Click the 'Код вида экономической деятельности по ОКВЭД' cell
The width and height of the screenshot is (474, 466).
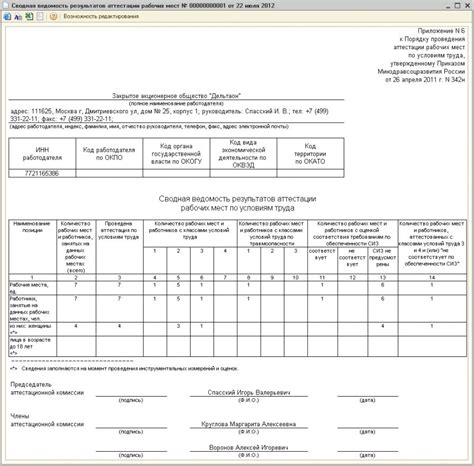(x=243, y=154)
